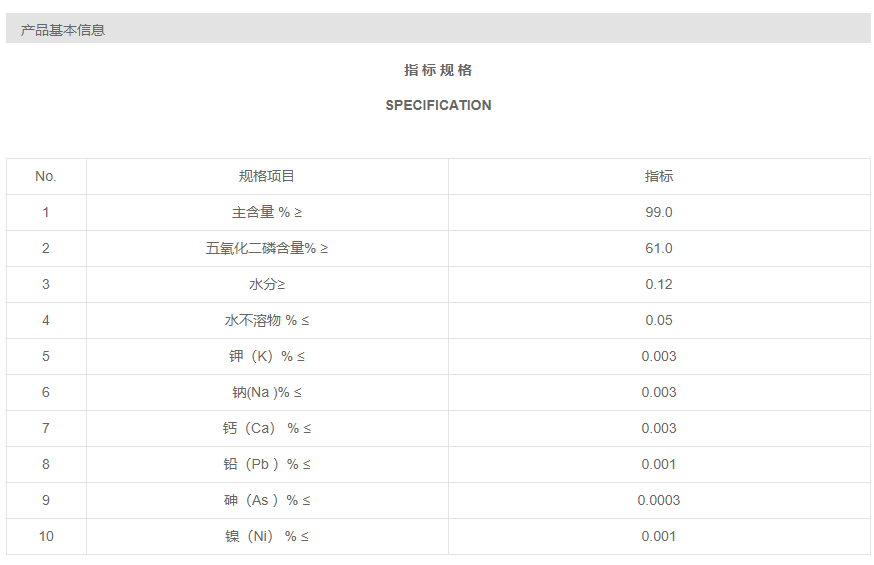Click the 指标 column header
This screenshot has width=874, height=565.
pos(659,176)
